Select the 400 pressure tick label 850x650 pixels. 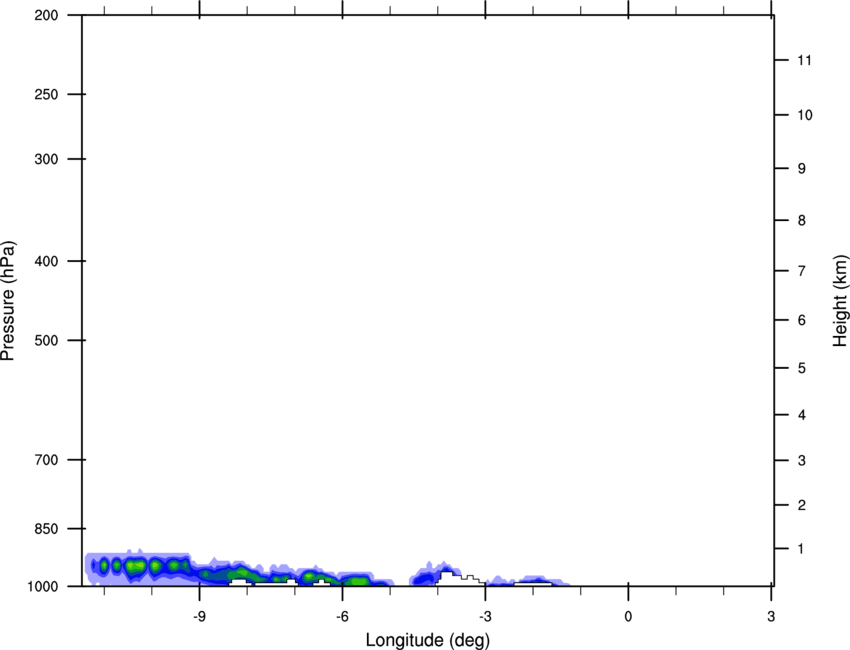pos(46,261)
